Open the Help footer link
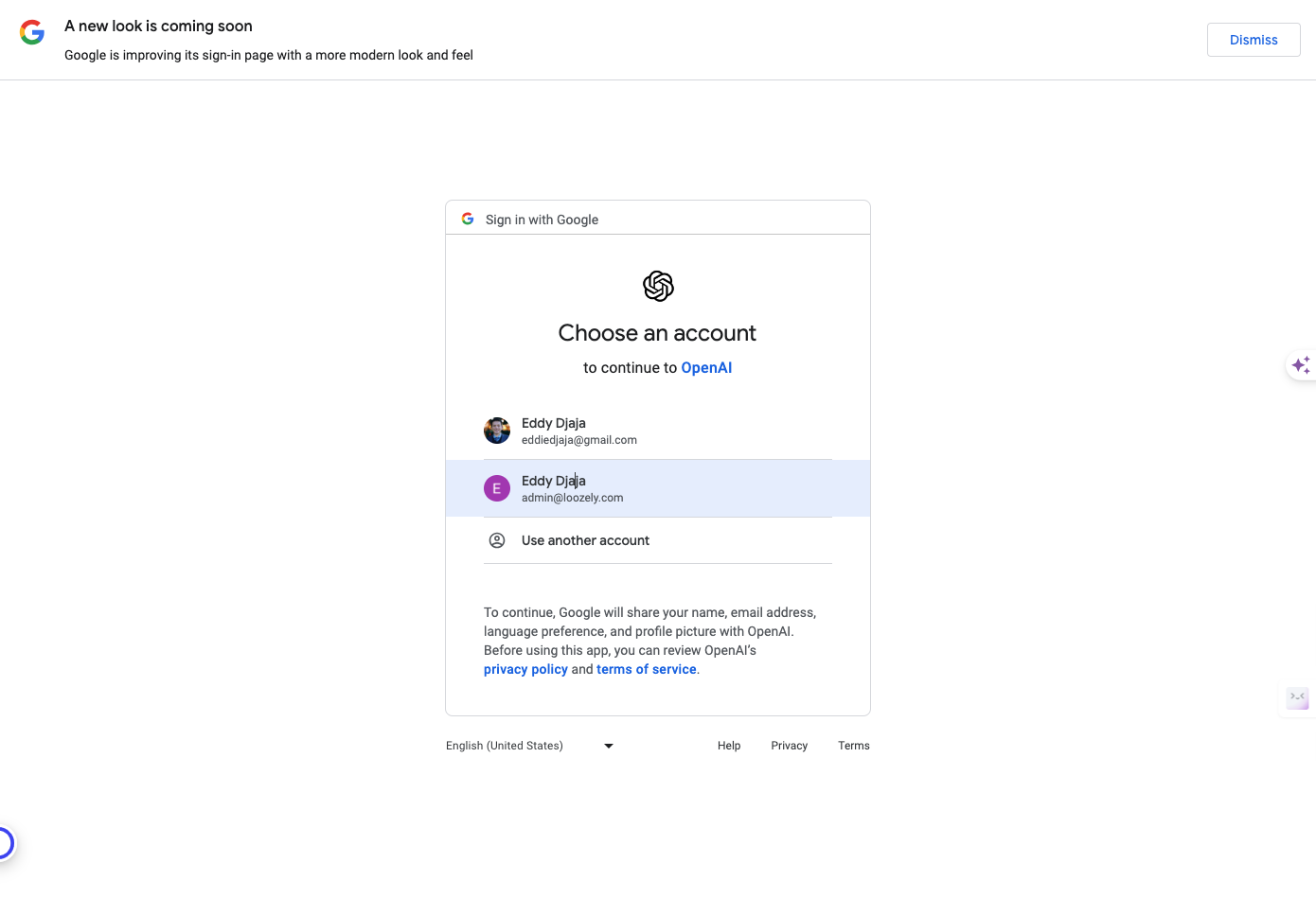 pyautogui.click(x=729, y=746)
